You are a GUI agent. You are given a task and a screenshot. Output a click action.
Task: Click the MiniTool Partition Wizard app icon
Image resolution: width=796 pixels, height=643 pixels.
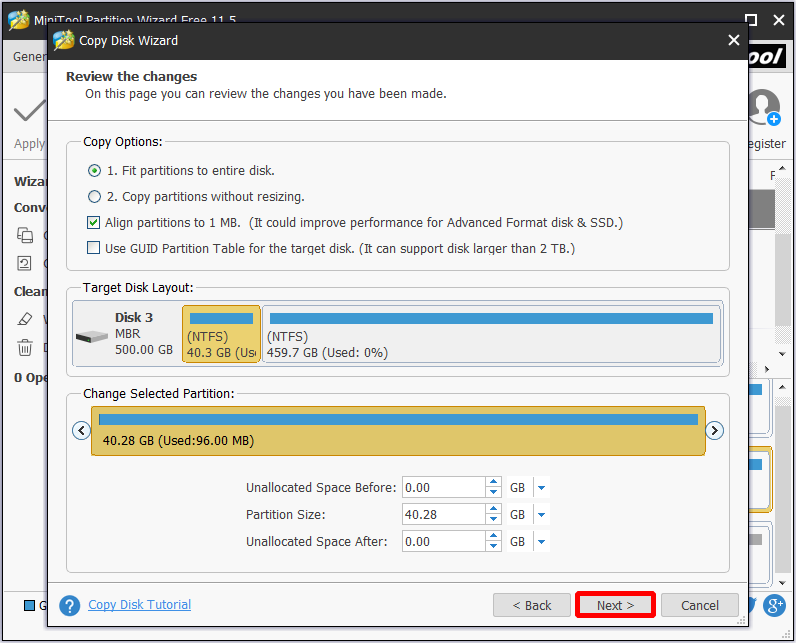[18, 20]
